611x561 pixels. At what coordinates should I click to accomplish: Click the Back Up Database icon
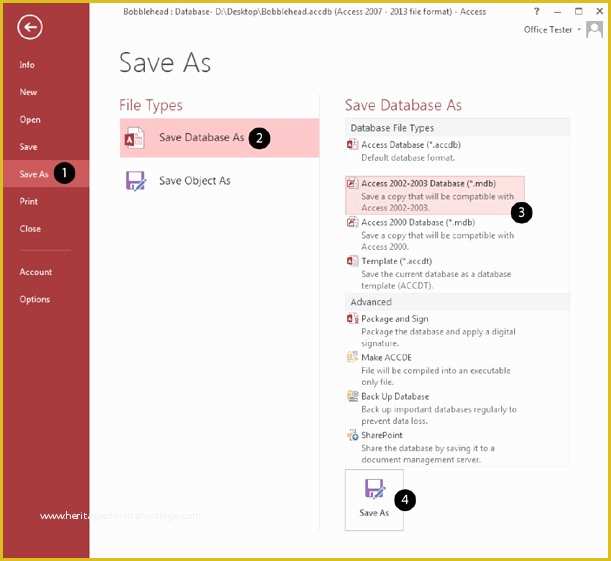coord(352,396)
